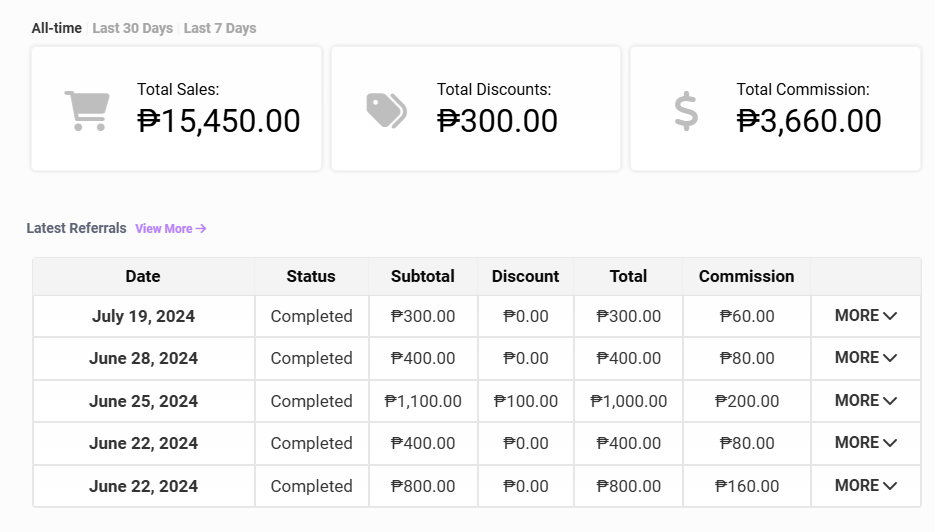The image size is (935, 532).
Task: Expand MORE for the July 19, 2024 referral
Action: pos(866,316)
